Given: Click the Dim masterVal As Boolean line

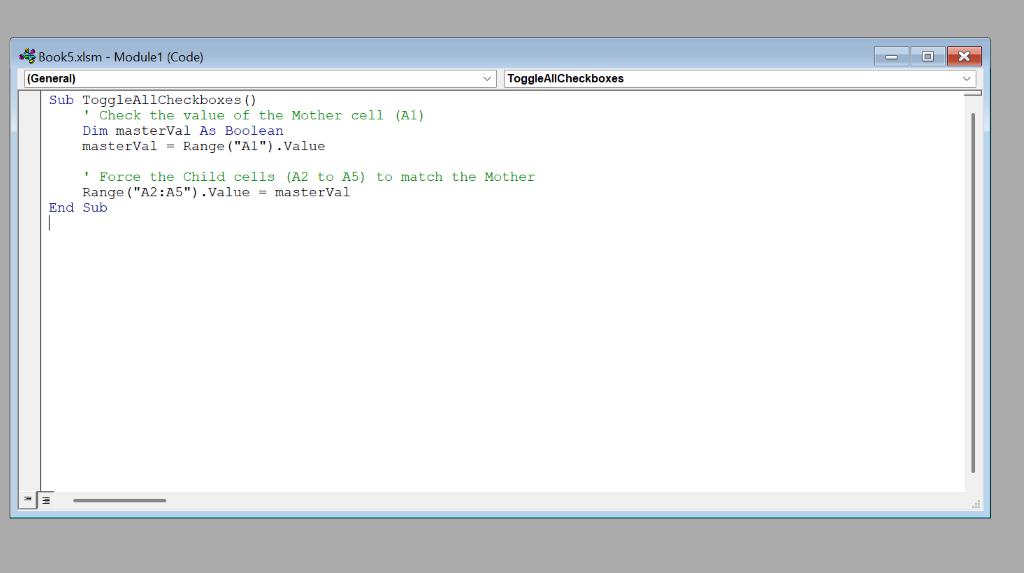Looking at the screenshot, I should [183, 131].
